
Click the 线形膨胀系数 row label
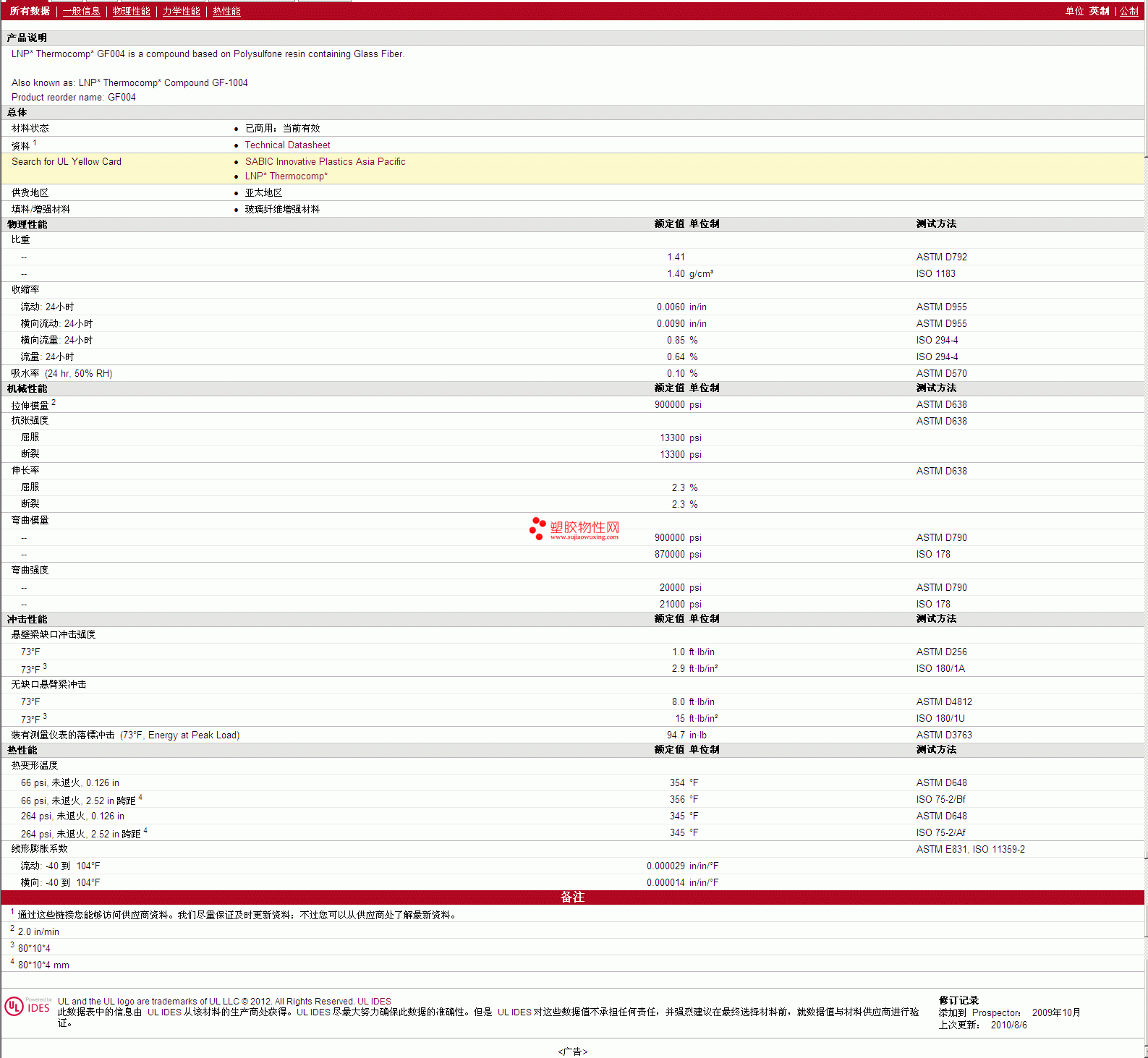point(39,849)
